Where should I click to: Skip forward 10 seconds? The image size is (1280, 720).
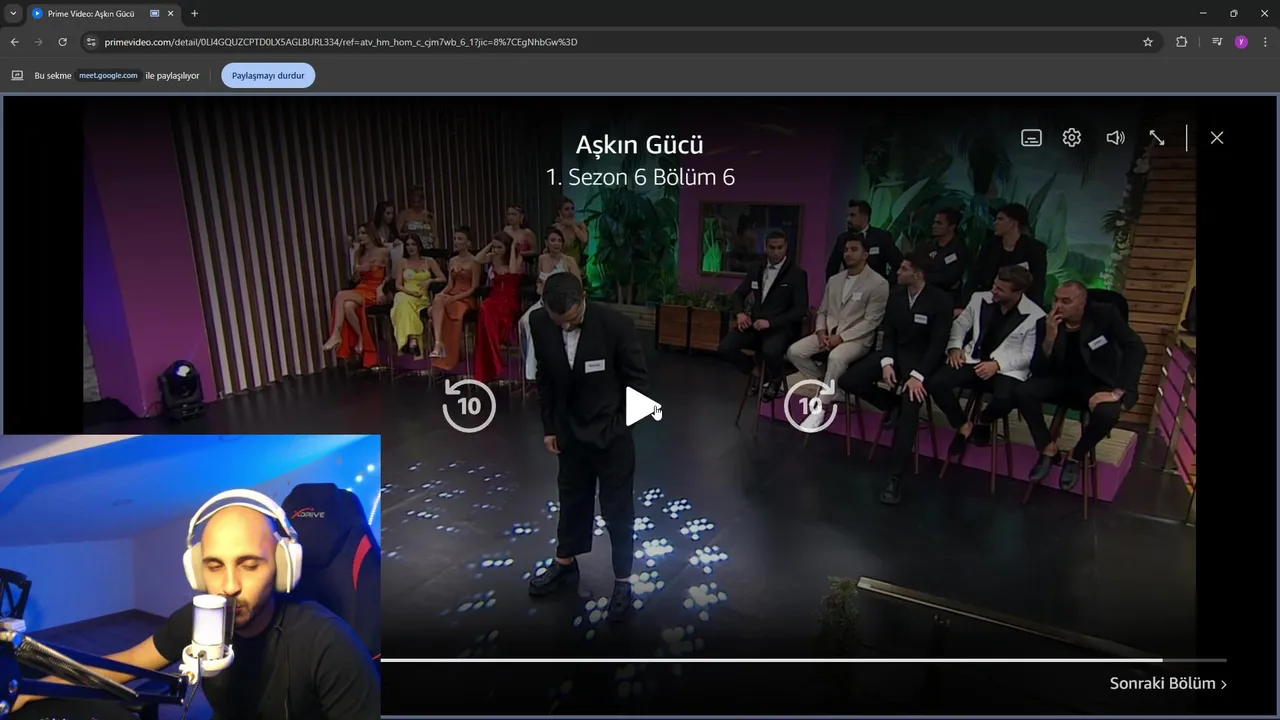tap(810, 405)
